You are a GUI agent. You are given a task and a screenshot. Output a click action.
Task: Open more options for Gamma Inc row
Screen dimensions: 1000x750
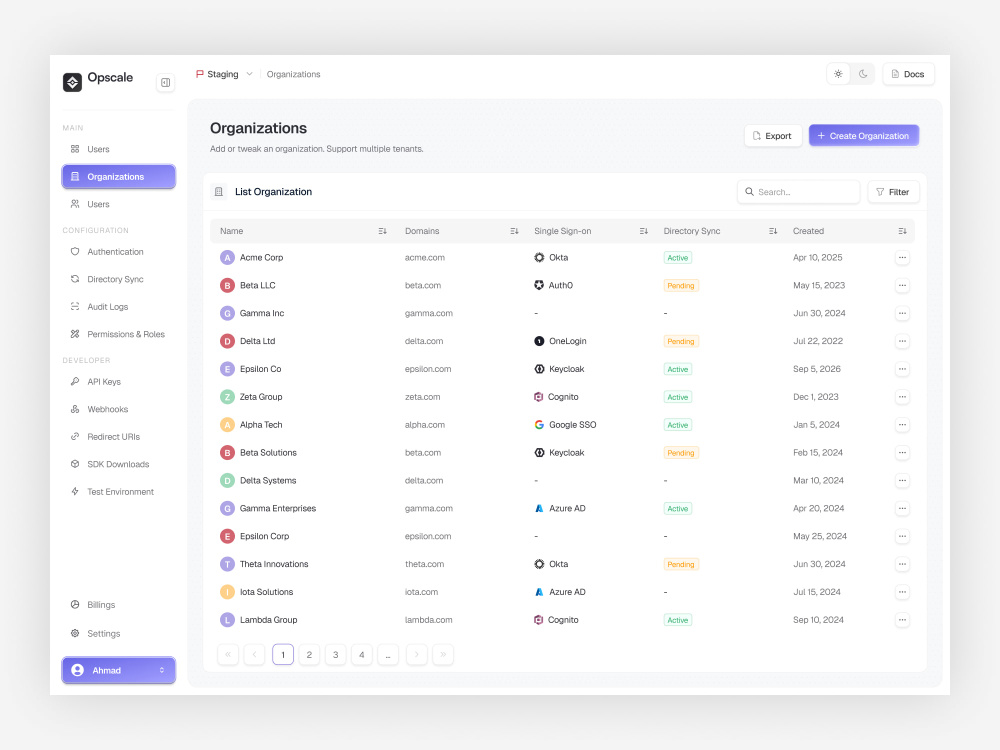pos(902,313)
